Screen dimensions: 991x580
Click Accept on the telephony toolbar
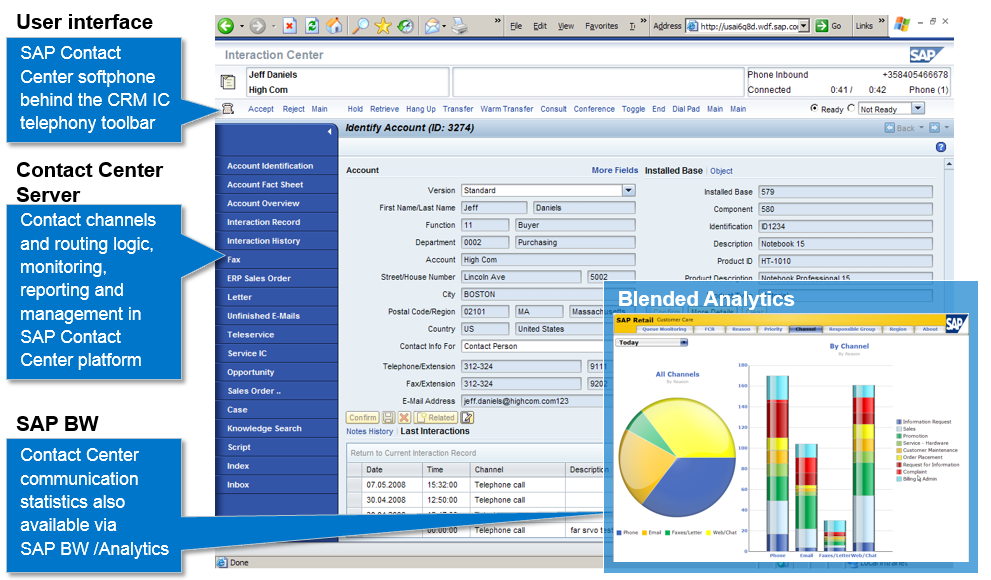pos(261,109)
